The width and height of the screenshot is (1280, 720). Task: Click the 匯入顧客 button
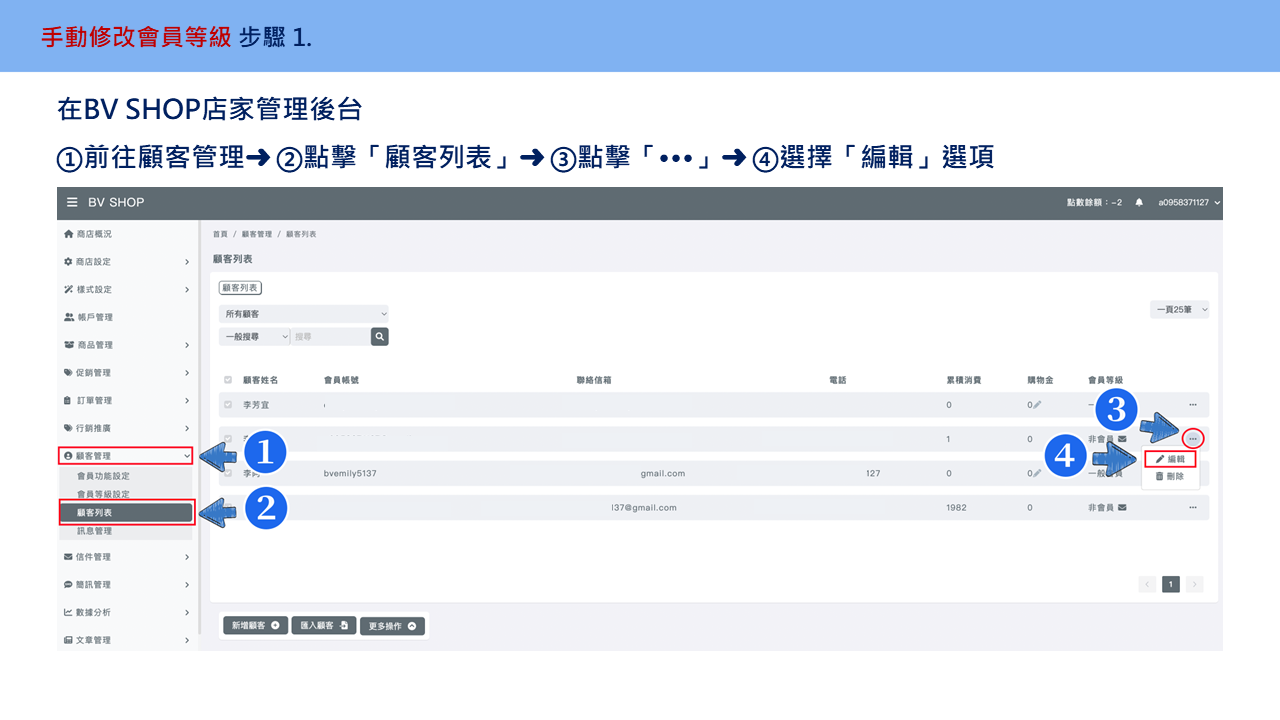pos(324,626)
